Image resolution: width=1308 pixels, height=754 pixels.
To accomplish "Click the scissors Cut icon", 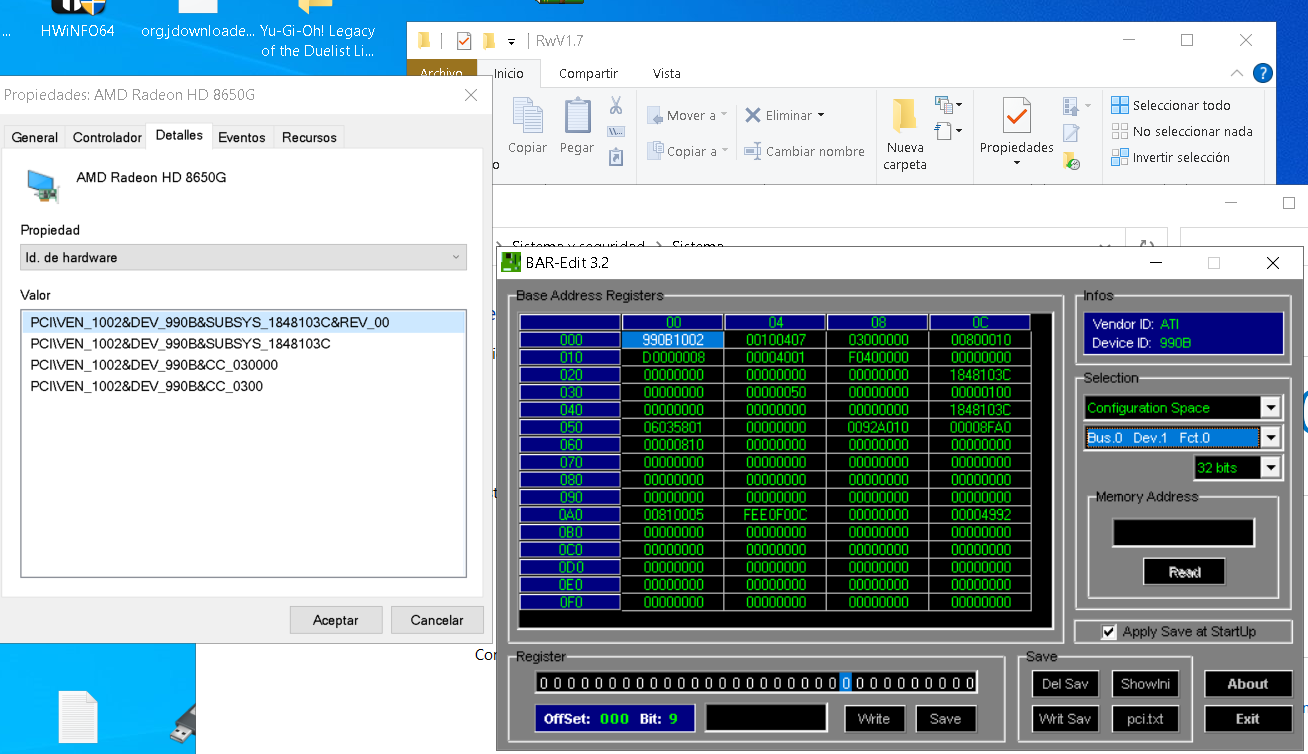I will 616,105.
